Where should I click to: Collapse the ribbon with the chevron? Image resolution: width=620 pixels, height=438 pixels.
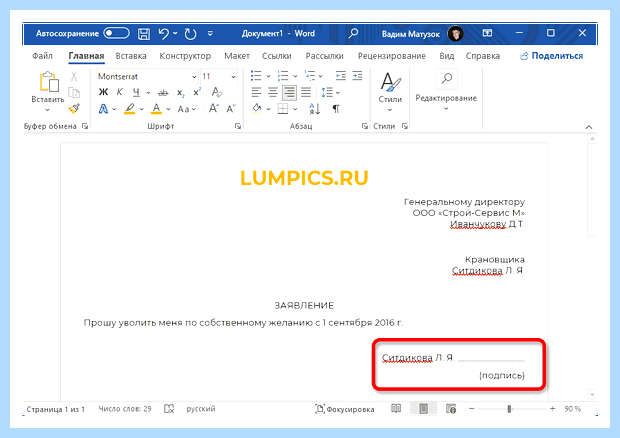(x=589, y=127)
